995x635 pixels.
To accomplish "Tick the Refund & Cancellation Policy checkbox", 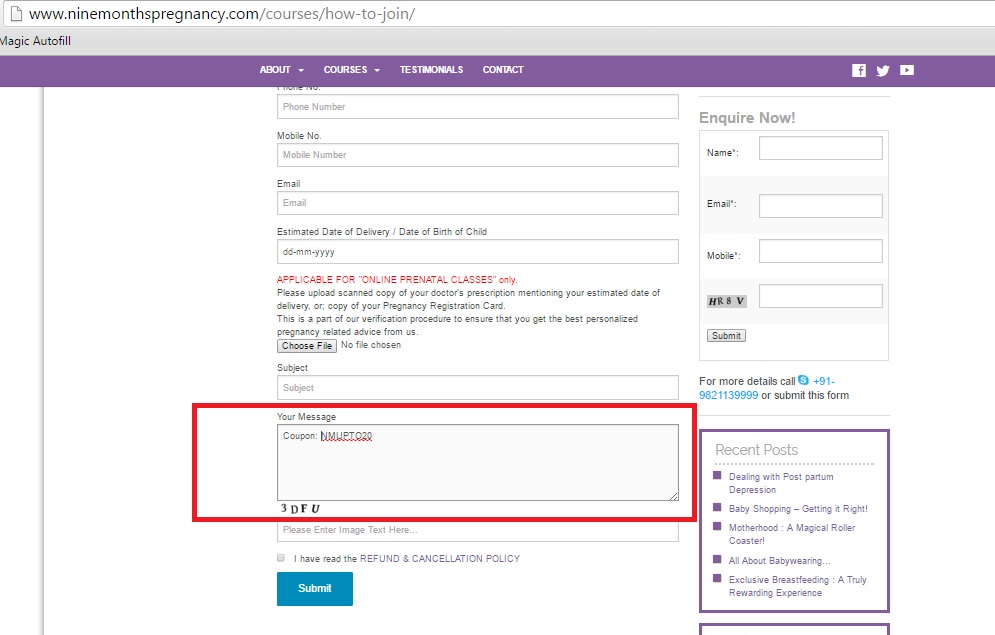I will click(x=281, y=558).
